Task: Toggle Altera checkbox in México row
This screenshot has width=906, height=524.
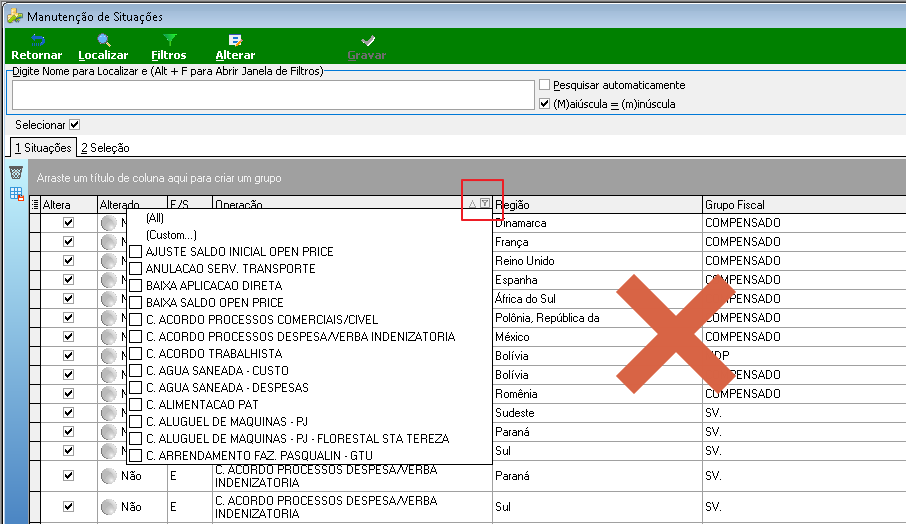Action: (x=69, y=336)
